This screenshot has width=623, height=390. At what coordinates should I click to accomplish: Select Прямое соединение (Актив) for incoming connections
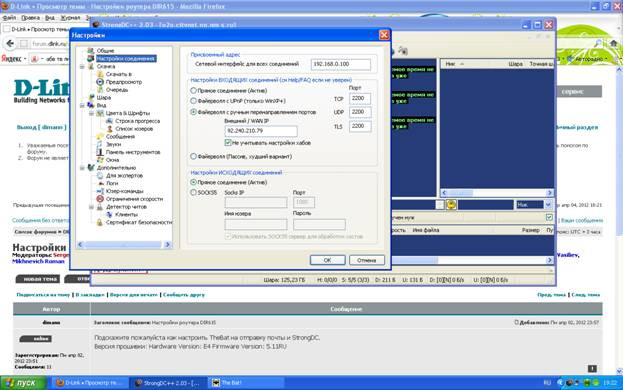pyautogui.click(x=193, y=91)
